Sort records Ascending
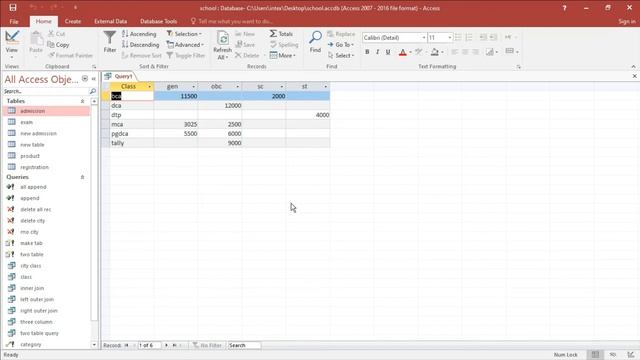Screen dimensions: 640x360 click(139, 34)
